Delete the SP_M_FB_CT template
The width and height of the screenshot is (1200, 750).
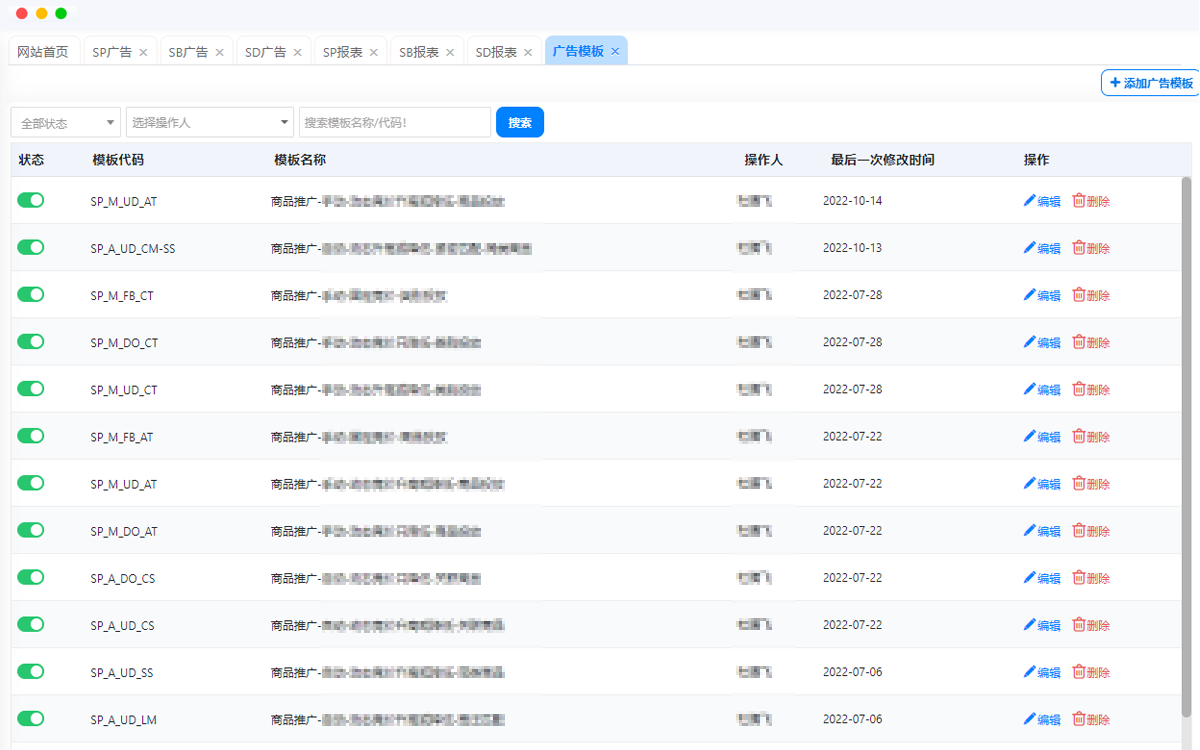(1091, 295)
